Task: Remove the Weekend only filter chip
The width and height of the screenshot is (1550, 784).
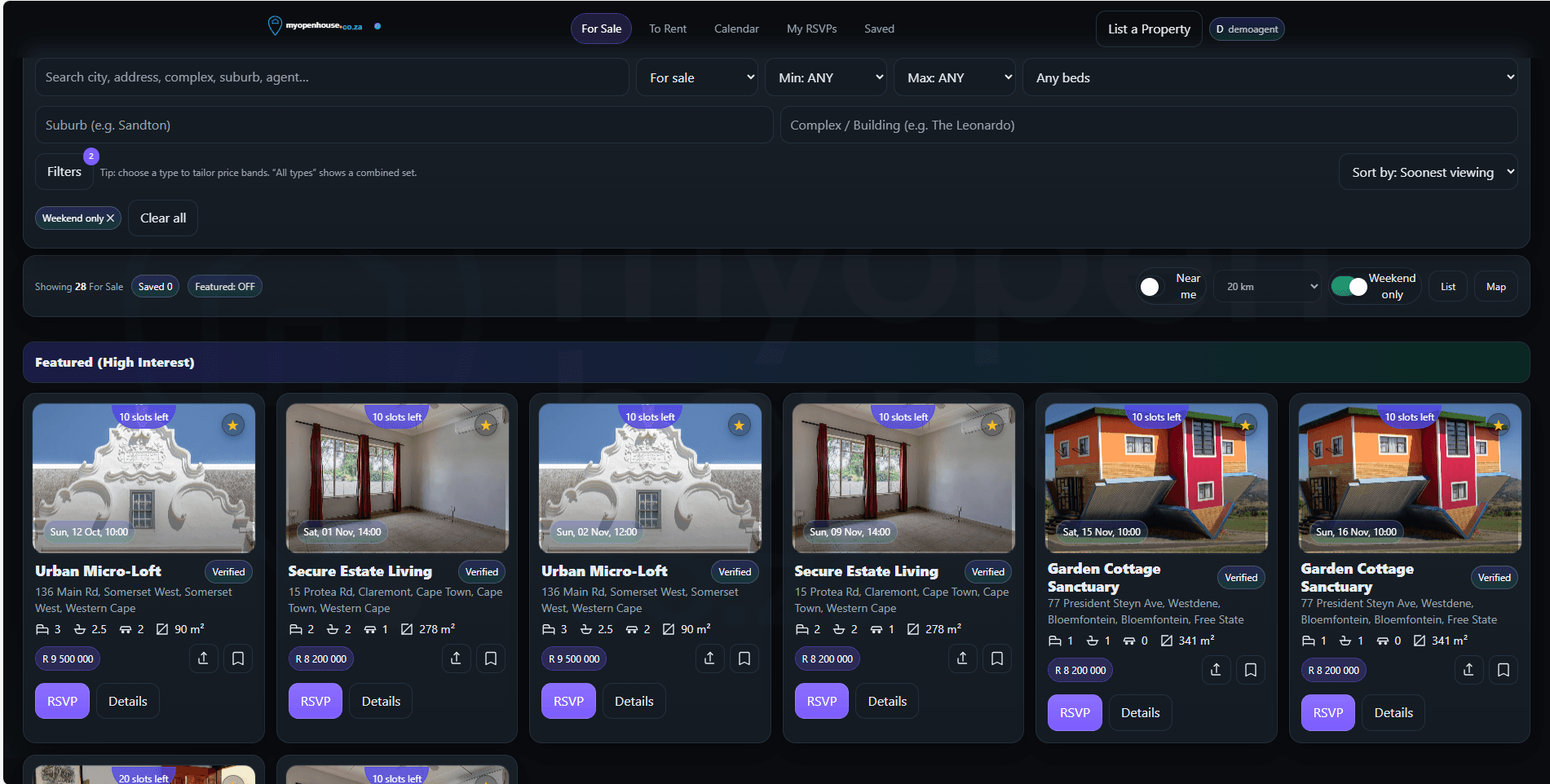Action: pyautogui.click(x=110, y=218)
